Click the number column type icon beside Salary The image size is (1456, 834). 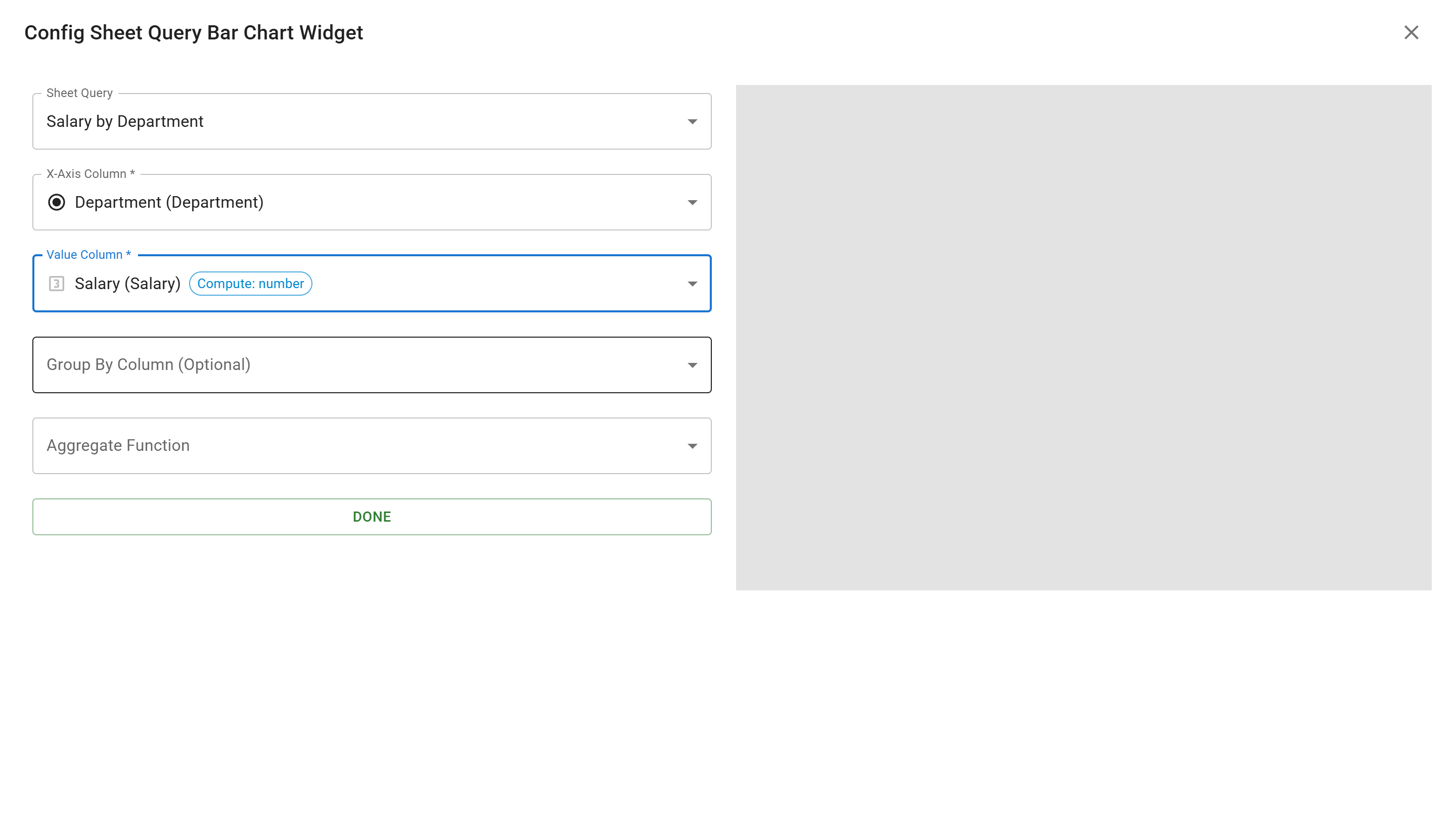(57, 284)
